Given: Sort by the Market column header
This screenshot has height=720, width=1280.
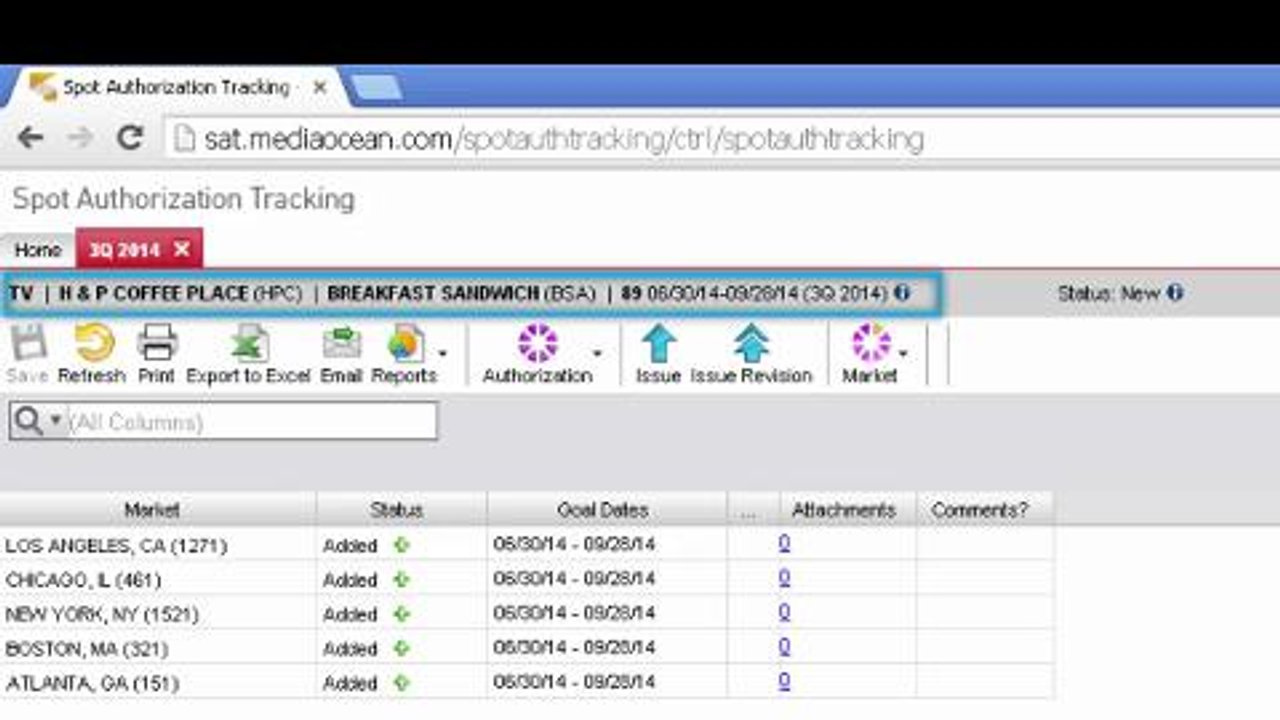Looking at the screenshot, I should (158, 510).
